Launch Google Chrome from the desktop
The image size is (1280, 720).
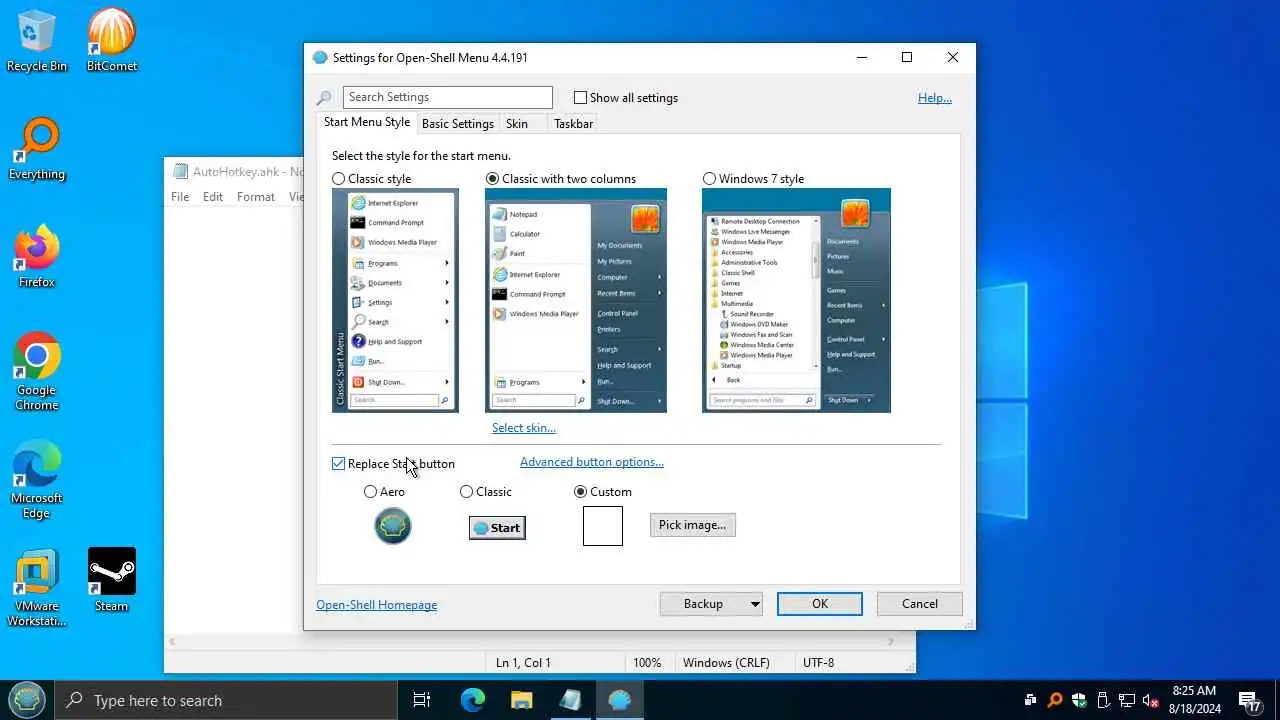[37, 371]
